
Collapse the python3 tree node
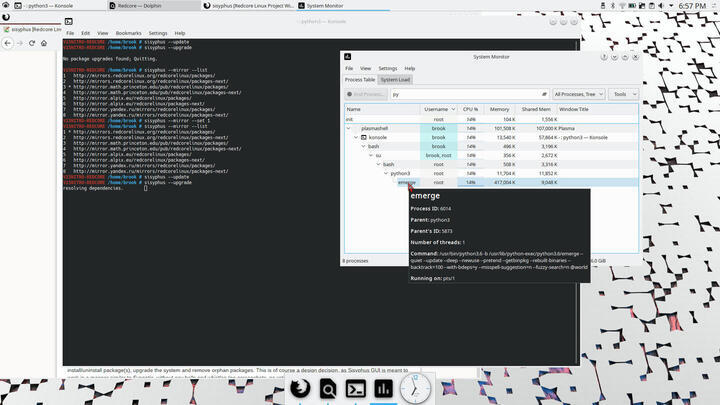coord(386,174)
